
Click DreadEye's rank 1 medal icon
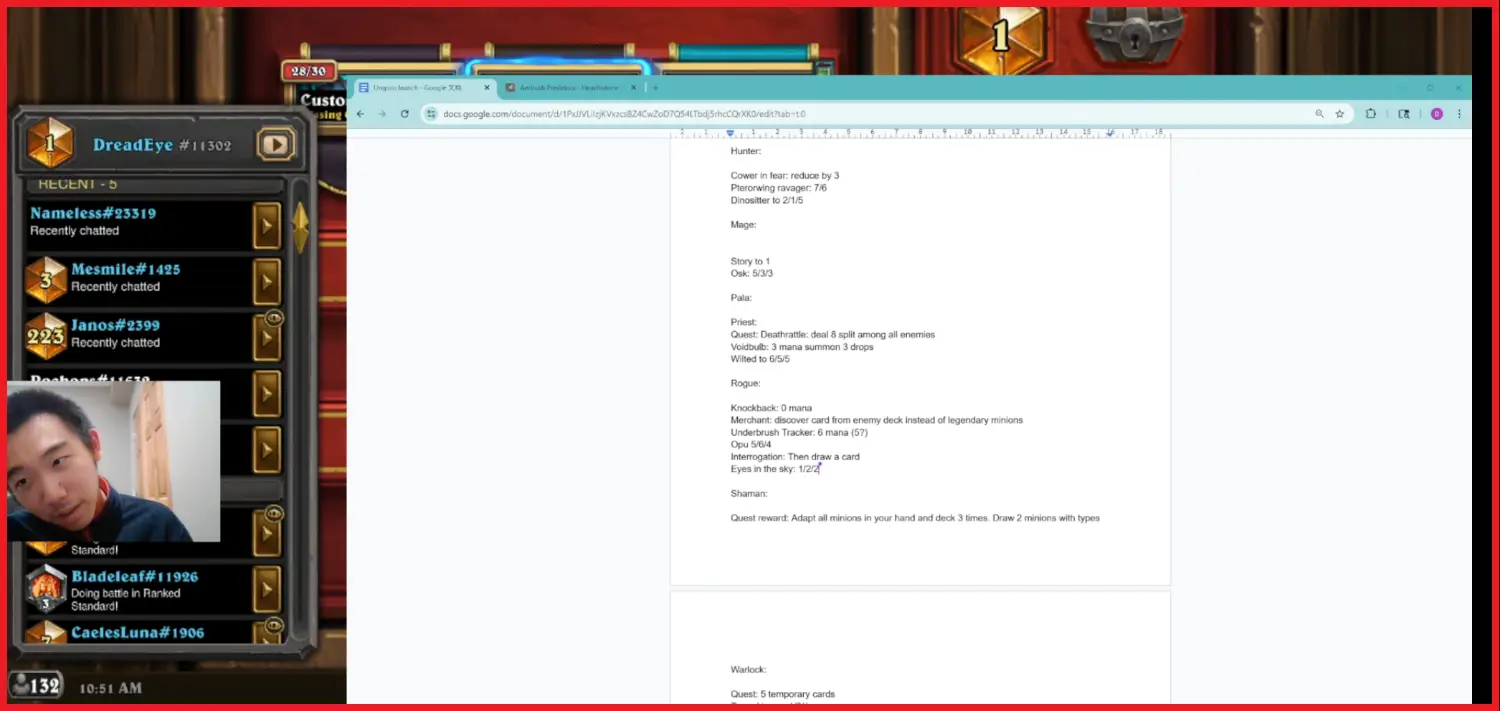pyautogui.click(x=49, y=144)
